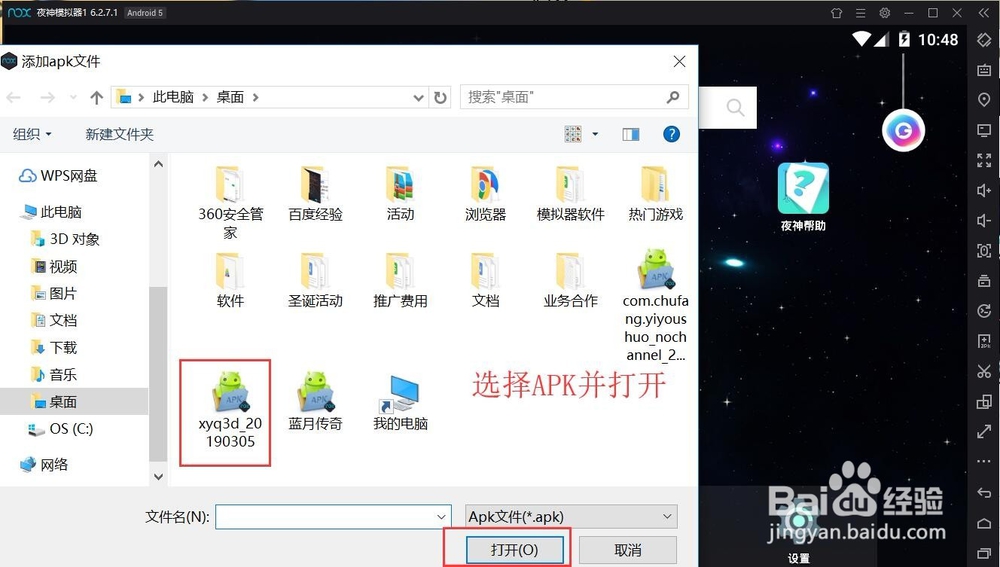Open the 圣诞活动 folder
The image size is (1000, 567).
pyautogui.click(x=315, y=281)
